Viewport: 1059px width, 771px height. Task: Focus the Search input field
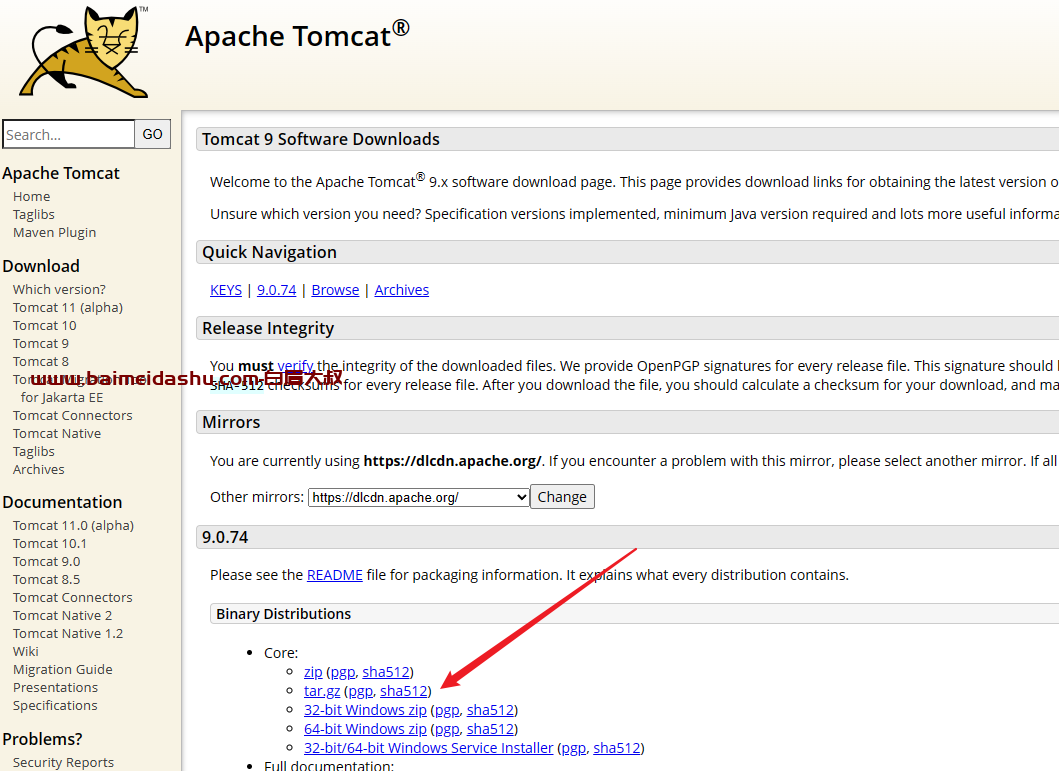click(69, 134)
